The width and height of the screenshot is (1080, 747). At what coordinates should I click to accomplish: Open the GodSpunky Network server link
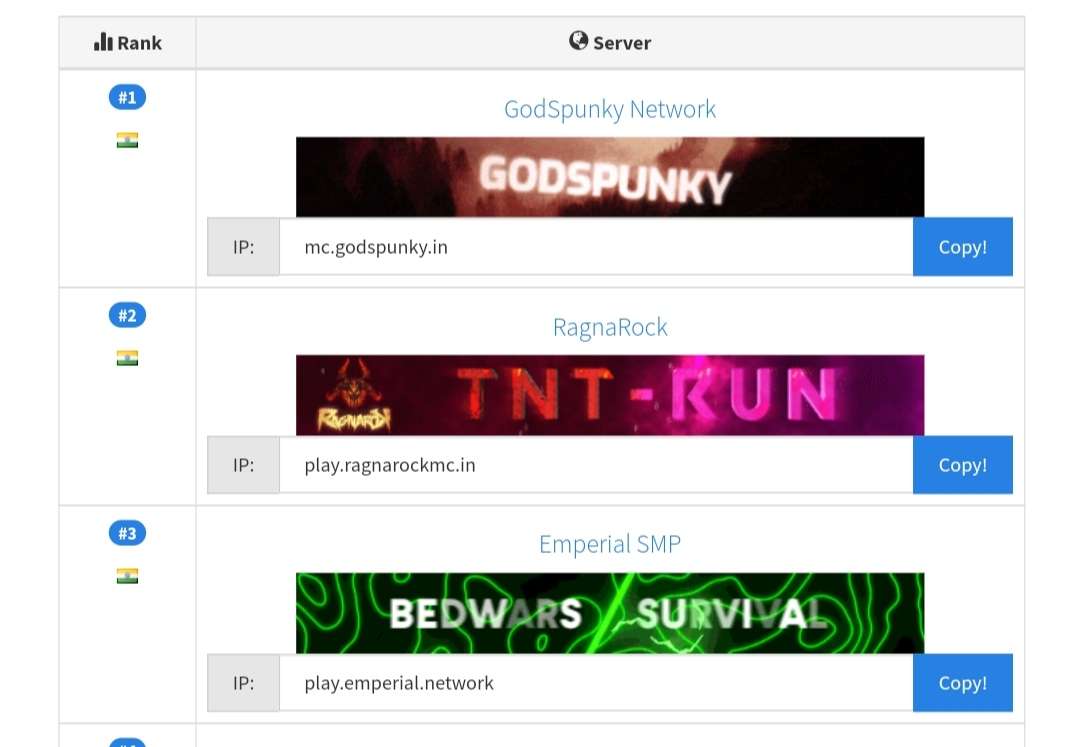click(610, 109)
